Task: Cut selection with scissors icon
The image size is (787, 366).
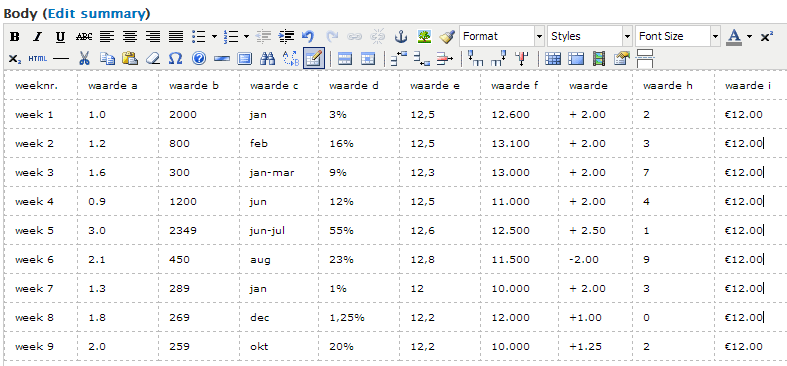Action: 84,59
